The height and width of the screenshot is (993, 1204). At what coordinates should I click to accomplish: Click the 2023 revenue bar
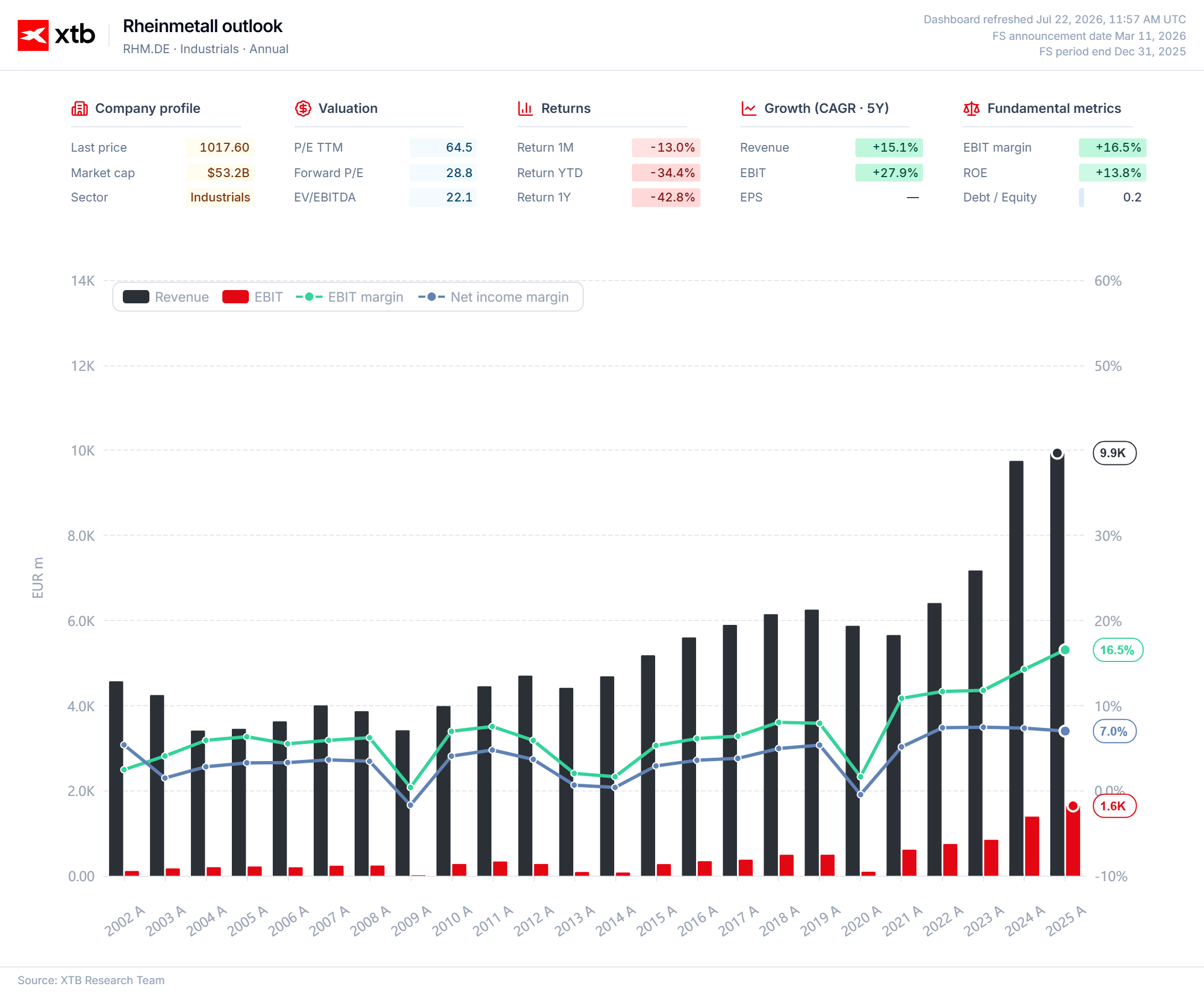point(975,723)
